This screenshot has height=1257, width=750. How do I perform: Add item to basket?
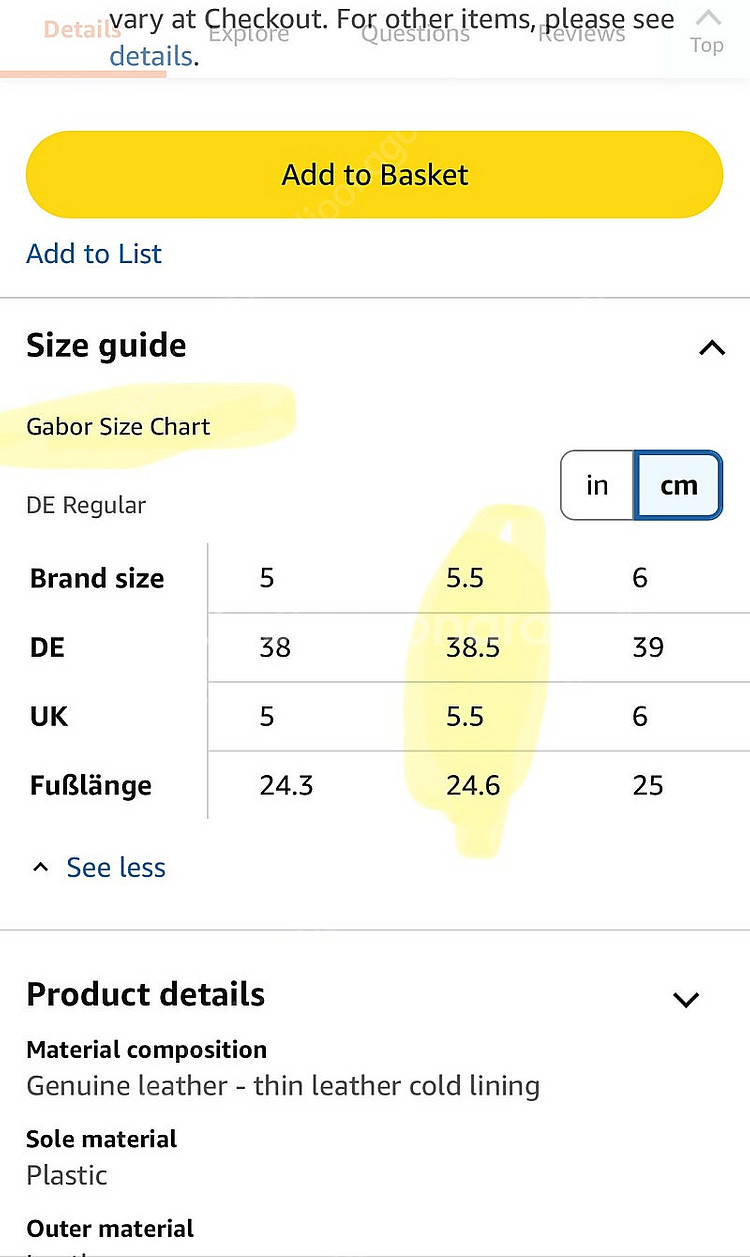tap(374, 175)
